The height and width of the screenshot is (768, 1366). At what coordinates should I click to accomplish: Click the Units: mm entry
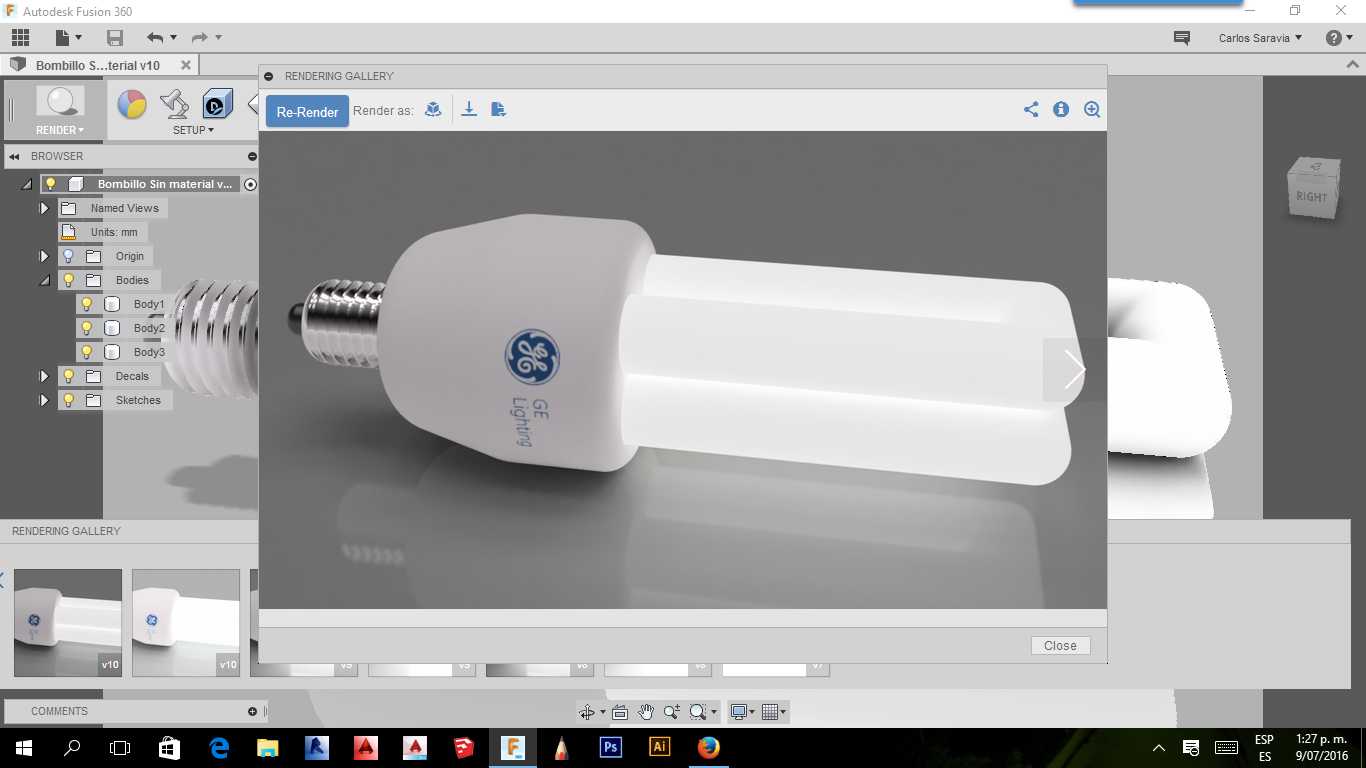(114, 232)
